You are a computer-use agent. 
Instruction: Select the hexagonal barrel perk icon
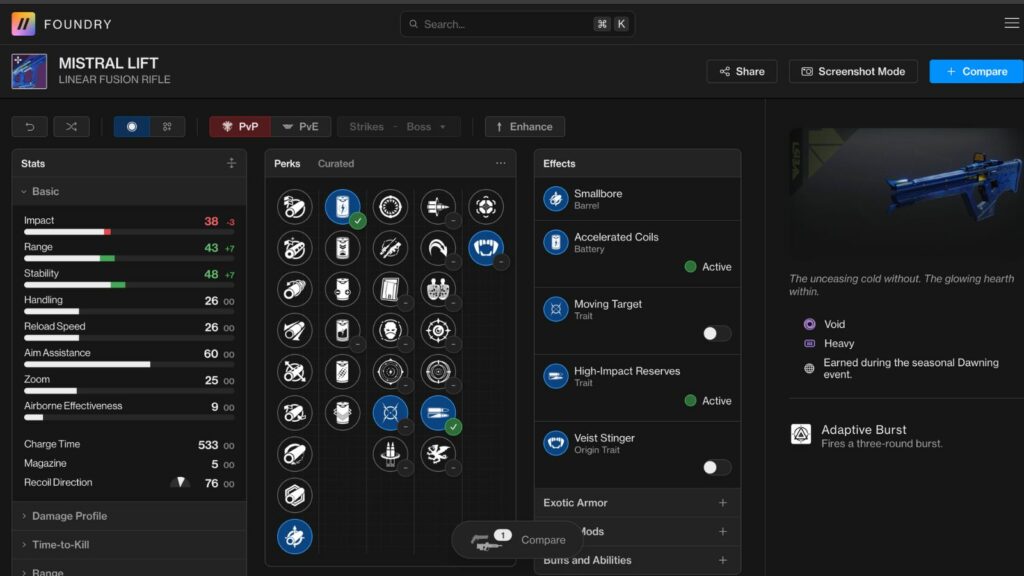pyautogui.click(x=295, y=495)
